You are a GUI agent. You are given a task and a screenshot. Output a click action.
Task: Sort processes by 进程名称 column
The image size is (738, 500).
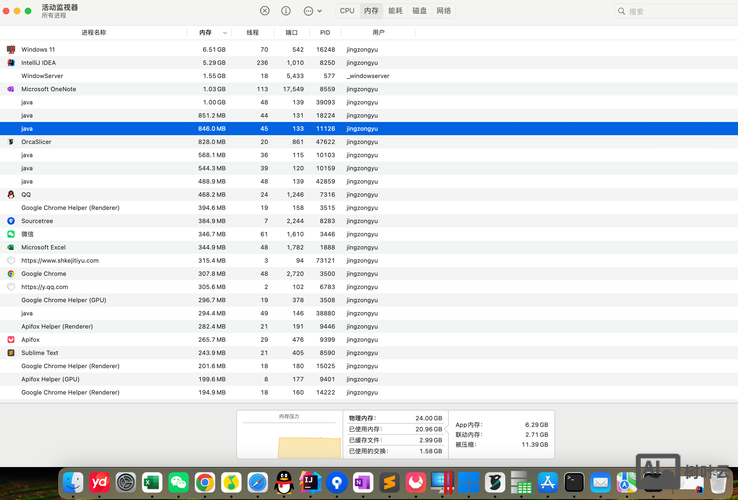click(x=93, y=33)
